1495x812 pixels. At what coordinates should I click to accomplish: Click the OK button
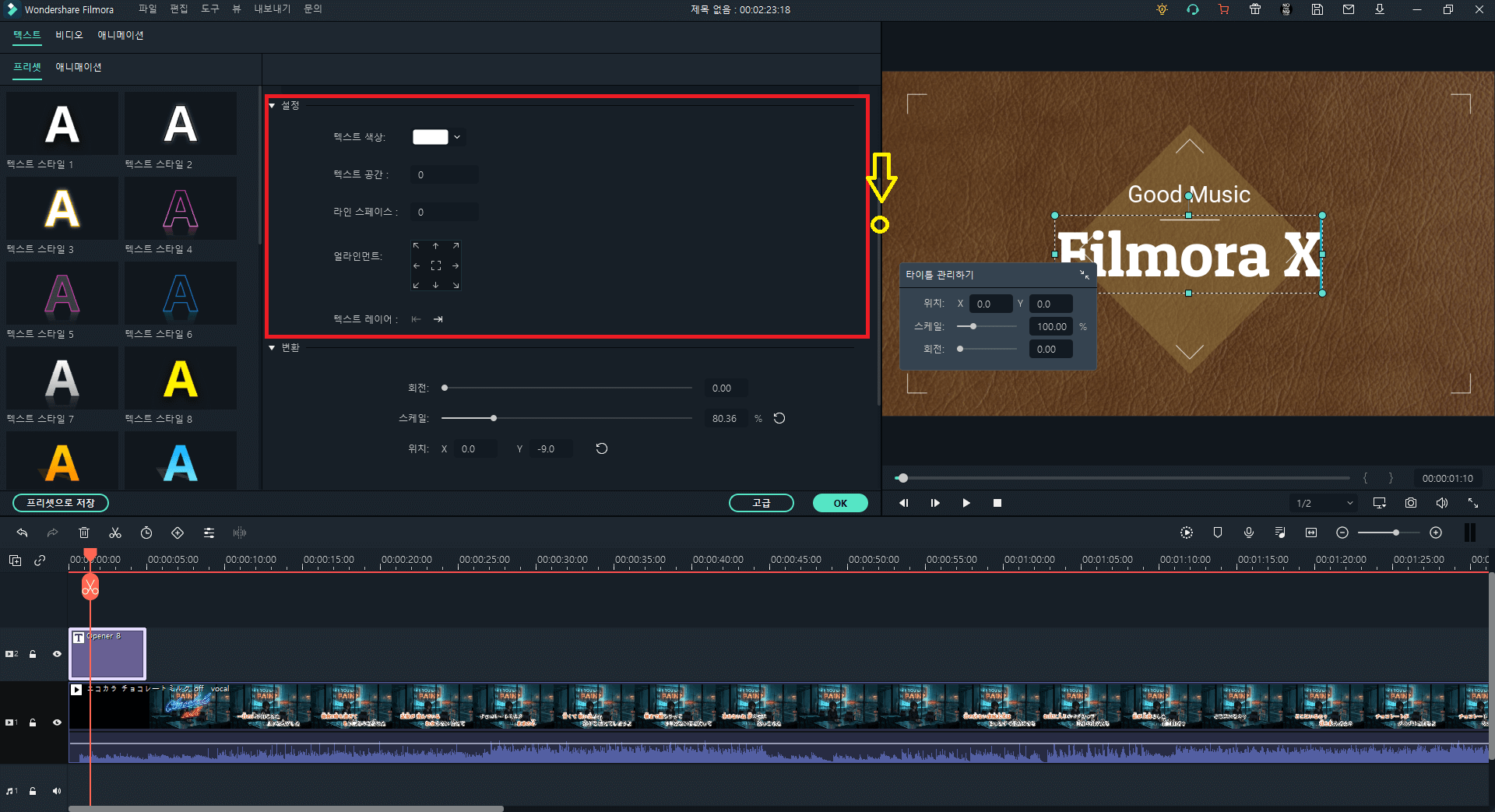(x=840, y=503)
